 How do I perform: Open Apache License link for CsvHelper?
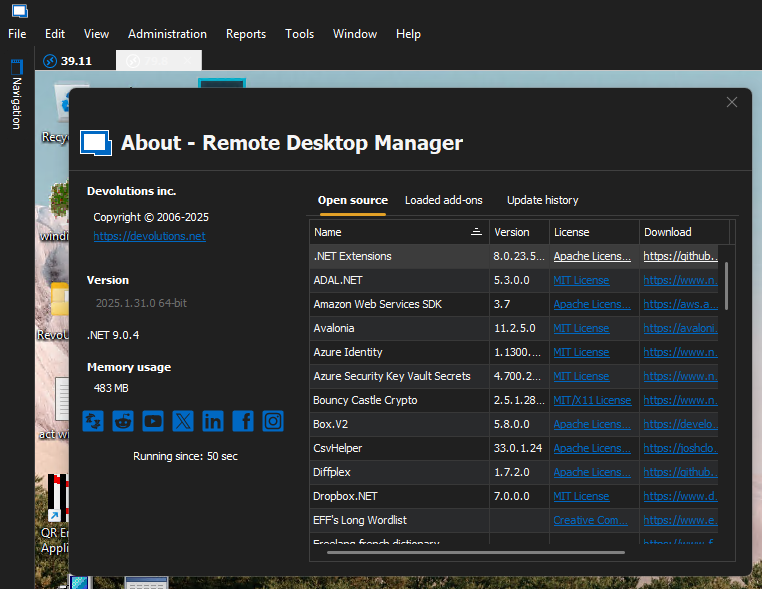591,448
